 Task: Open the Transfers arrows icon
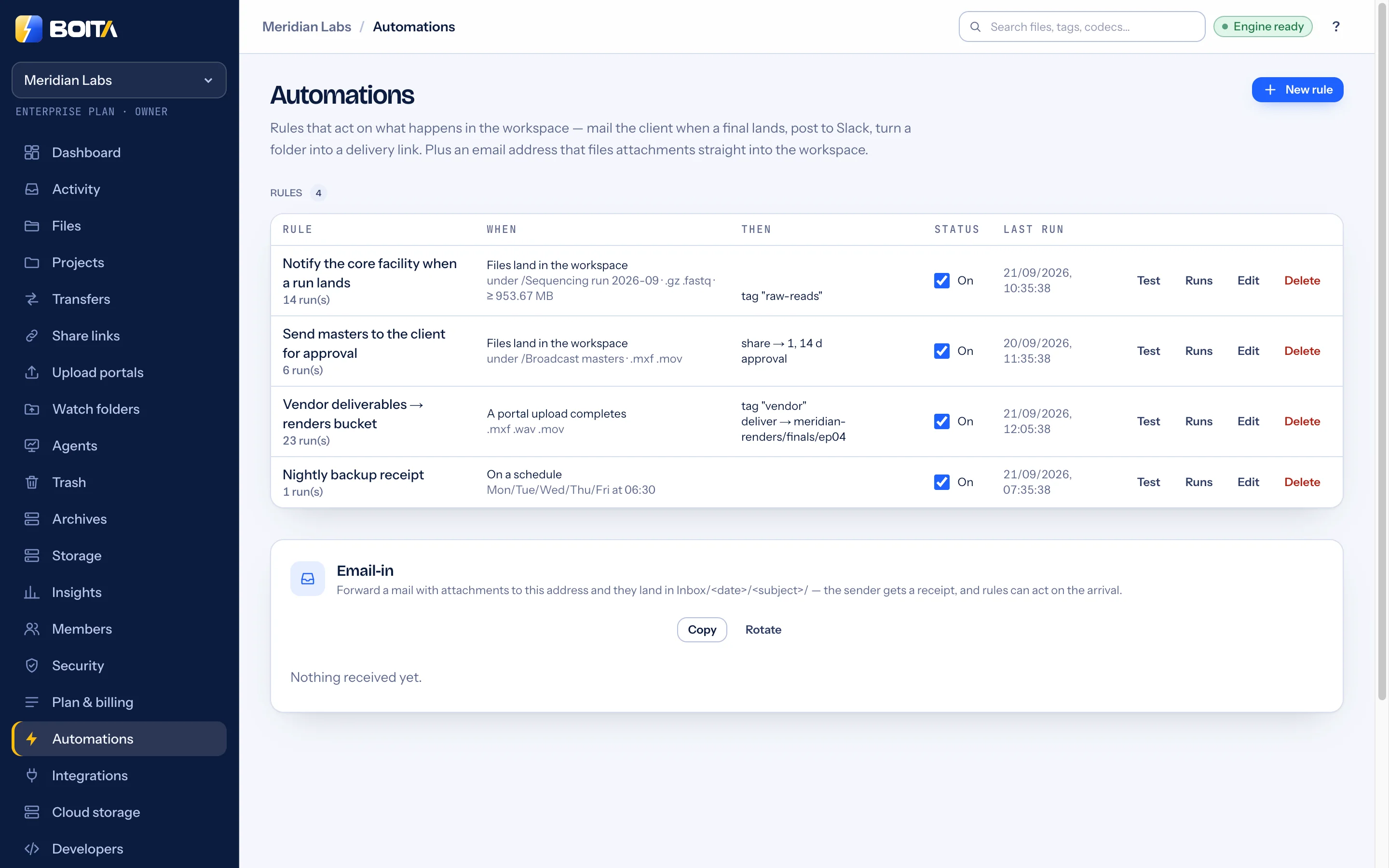tap(31, 299)
